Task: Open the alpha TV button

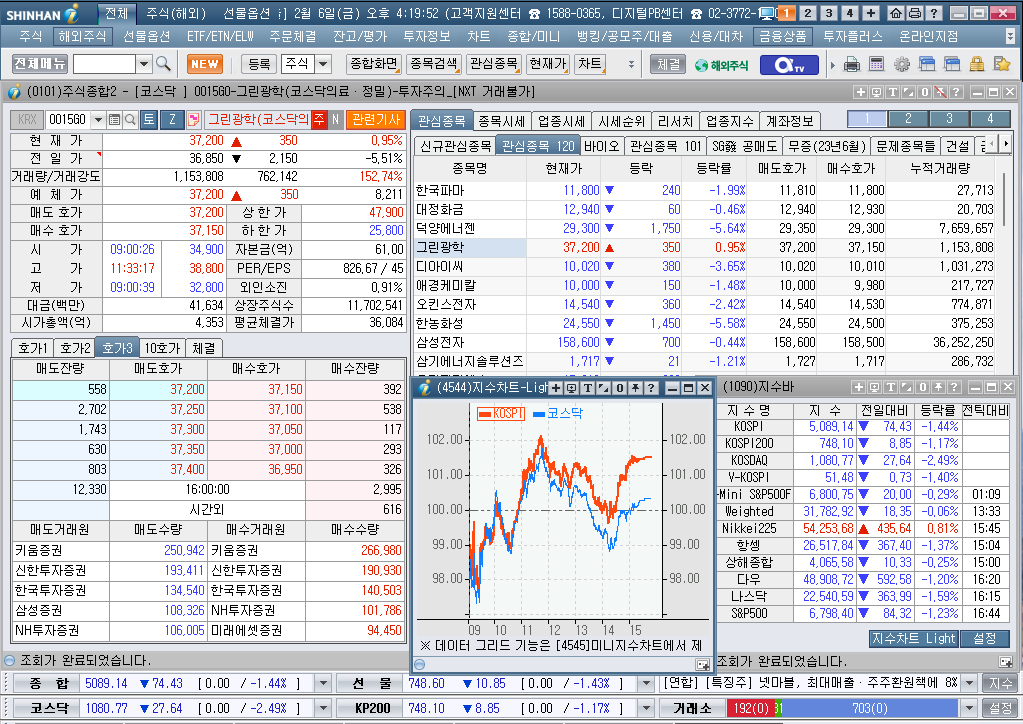Action: 788,65
